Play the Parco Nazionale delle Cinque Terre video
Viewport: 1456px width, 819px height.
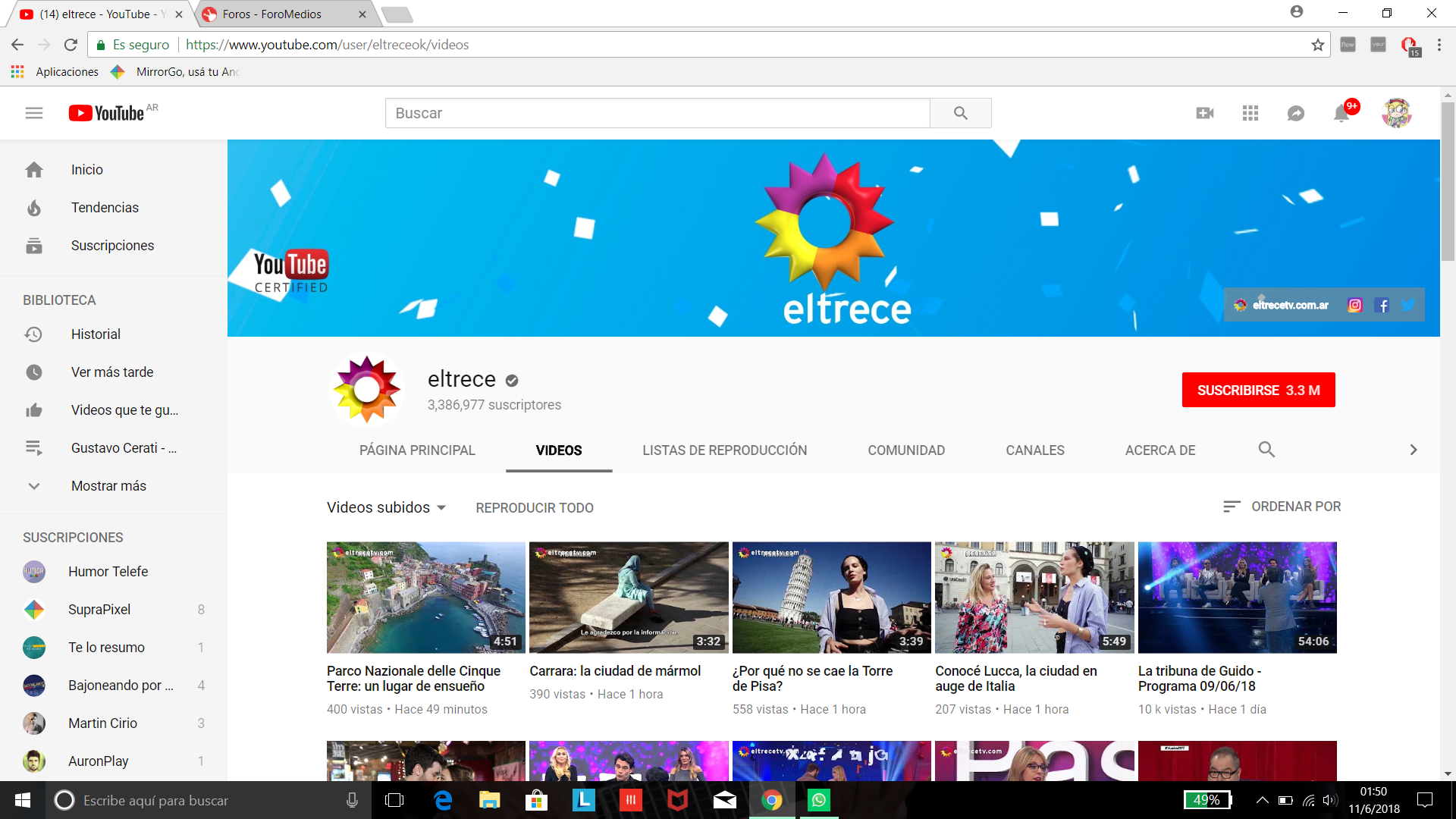click(426, 598)
